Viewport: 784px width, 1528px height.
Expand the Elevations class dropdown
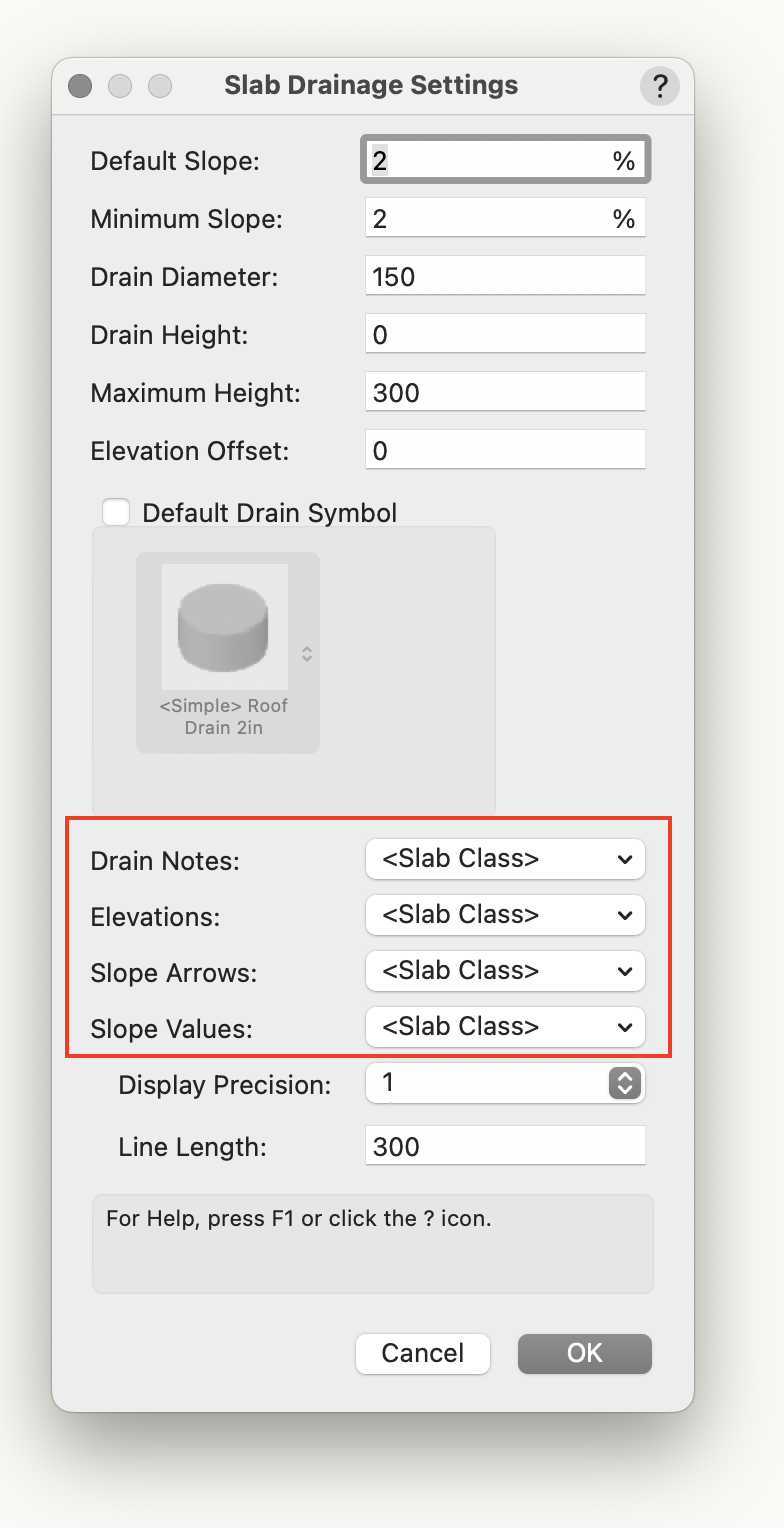[505, 915]
